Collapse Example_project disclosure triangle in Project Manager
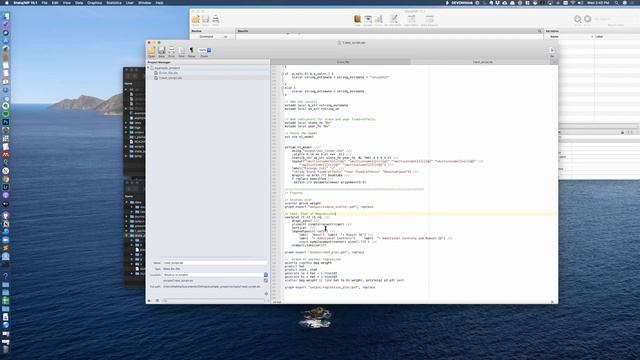 click(x=148, y=68)
